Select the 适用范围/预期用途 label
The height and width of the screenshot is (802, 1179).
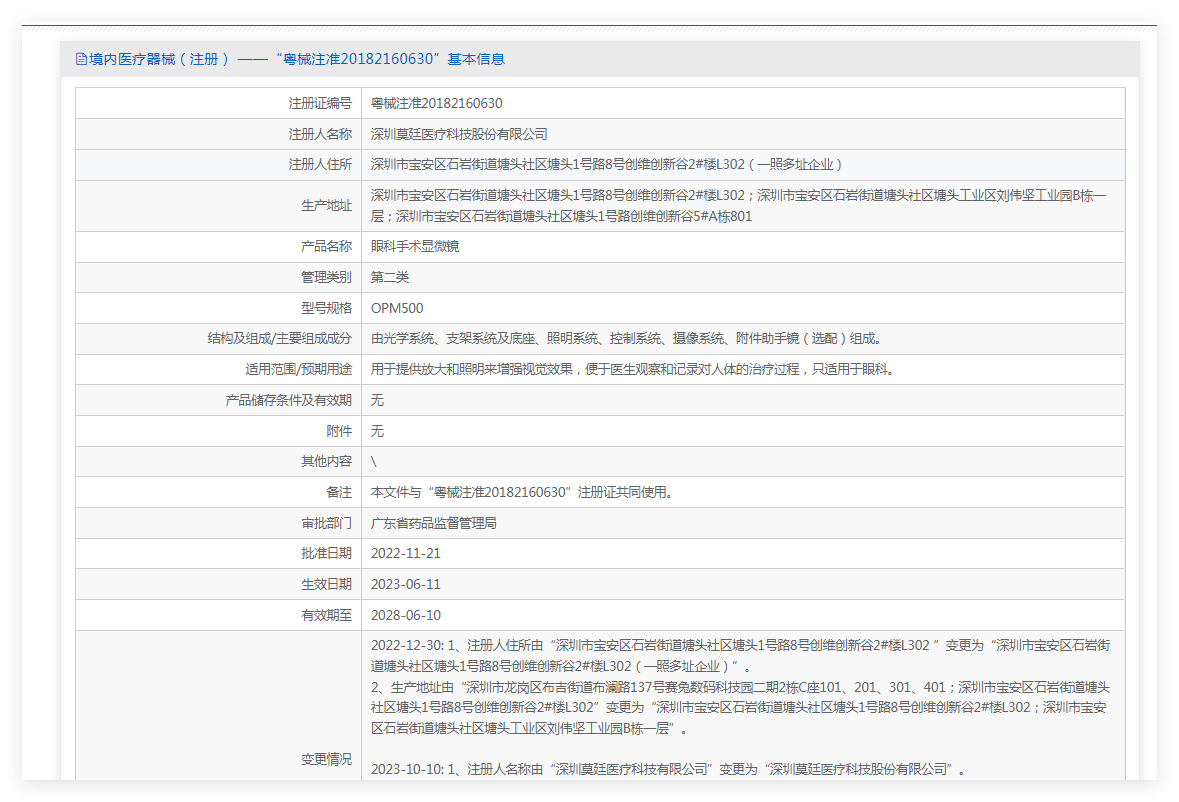299,369
